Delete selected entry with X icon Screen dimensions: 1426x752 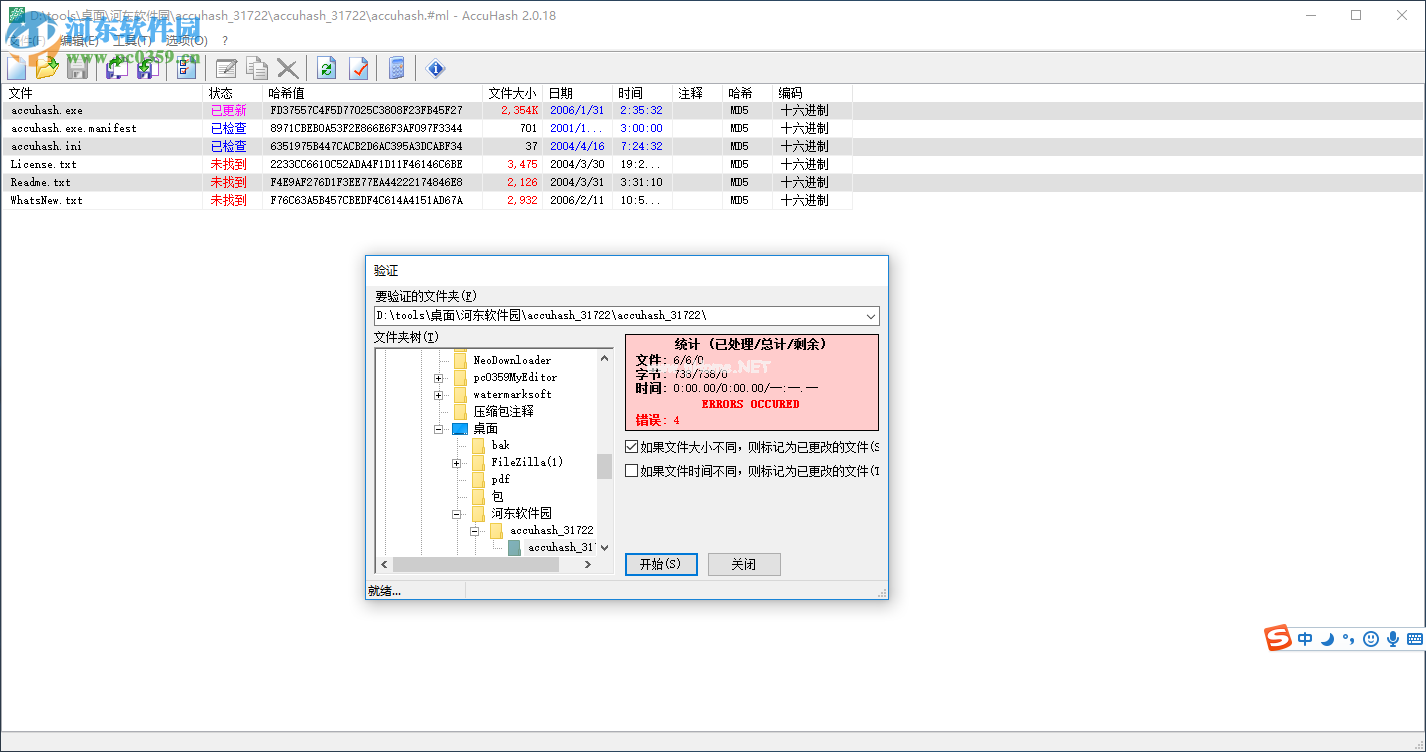tap(288, 68)
